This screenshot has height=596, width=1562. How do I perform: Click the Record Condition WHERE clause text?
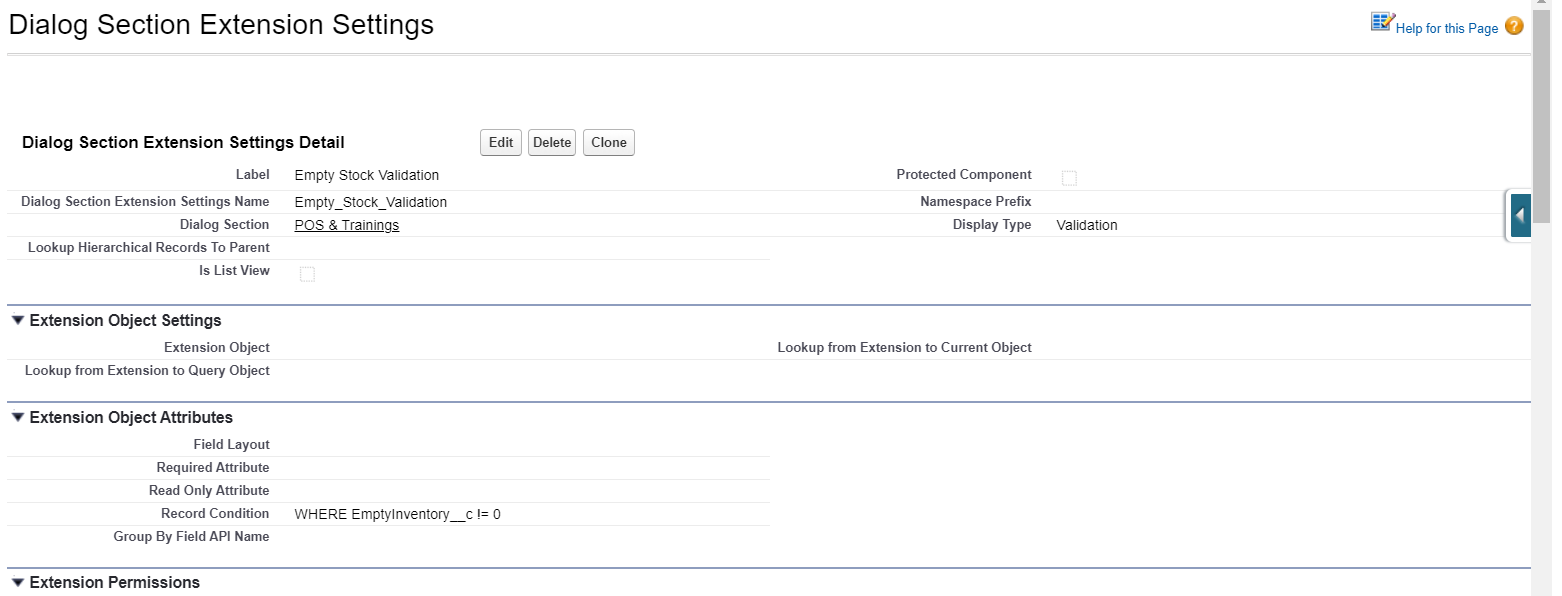click(397, 514)
